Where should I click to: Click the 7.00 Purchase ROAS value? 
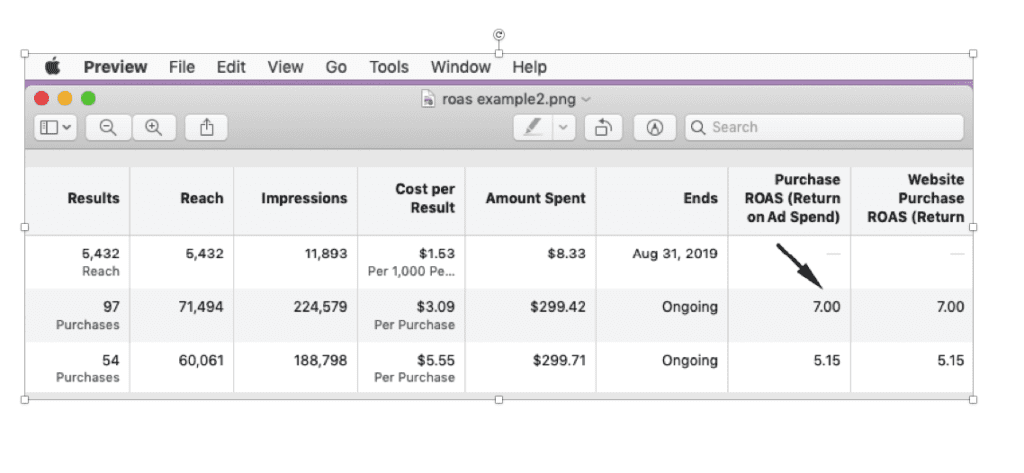coord(826,307)
